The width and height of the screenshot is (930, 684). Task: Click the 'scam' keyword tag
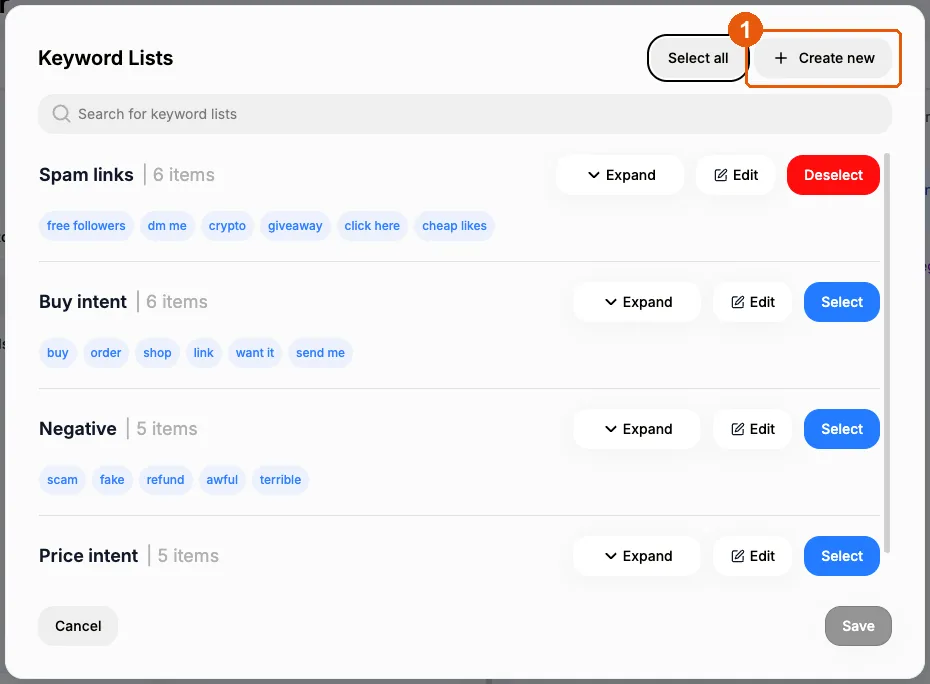(62, 480)
